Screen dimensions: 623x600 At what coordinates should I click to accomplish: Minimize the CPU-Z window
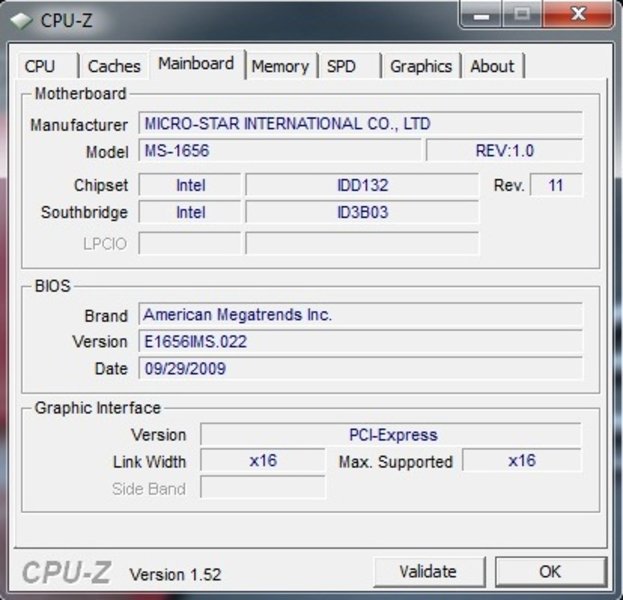(481, 14)
